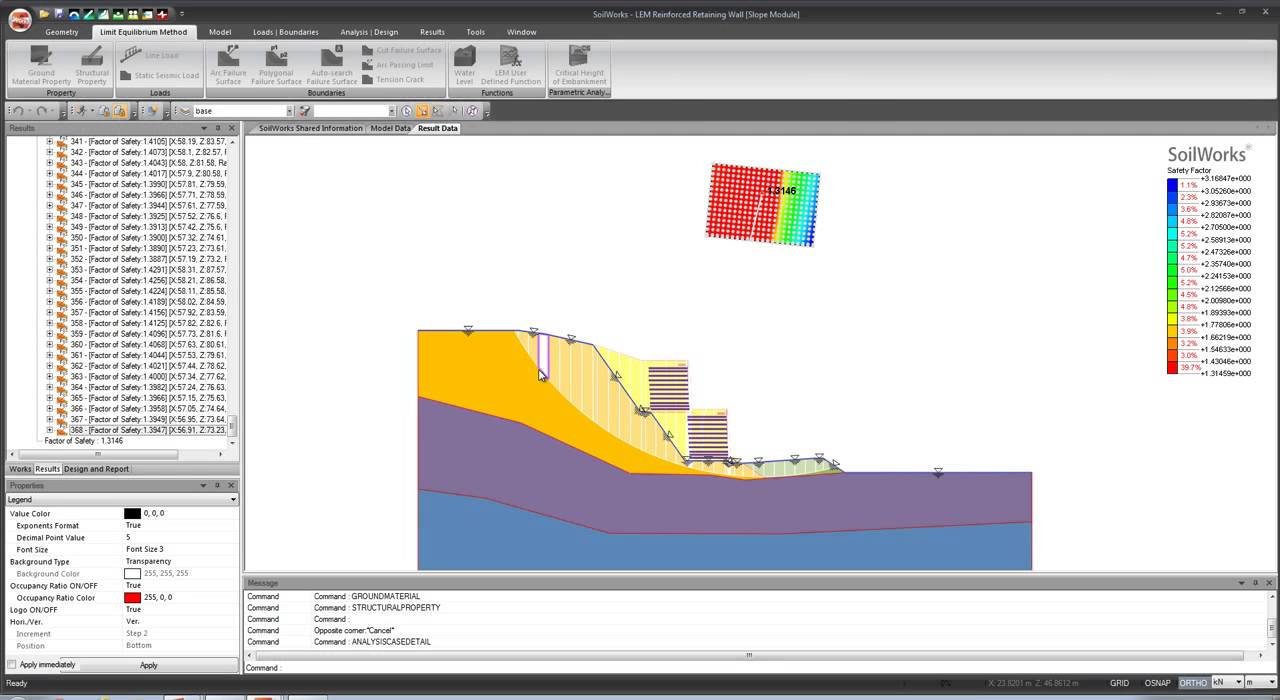The width and height of the screenshot is (1280, 700).
Task: Select Arc Passing Limit tool
Action: pos(398,65)
